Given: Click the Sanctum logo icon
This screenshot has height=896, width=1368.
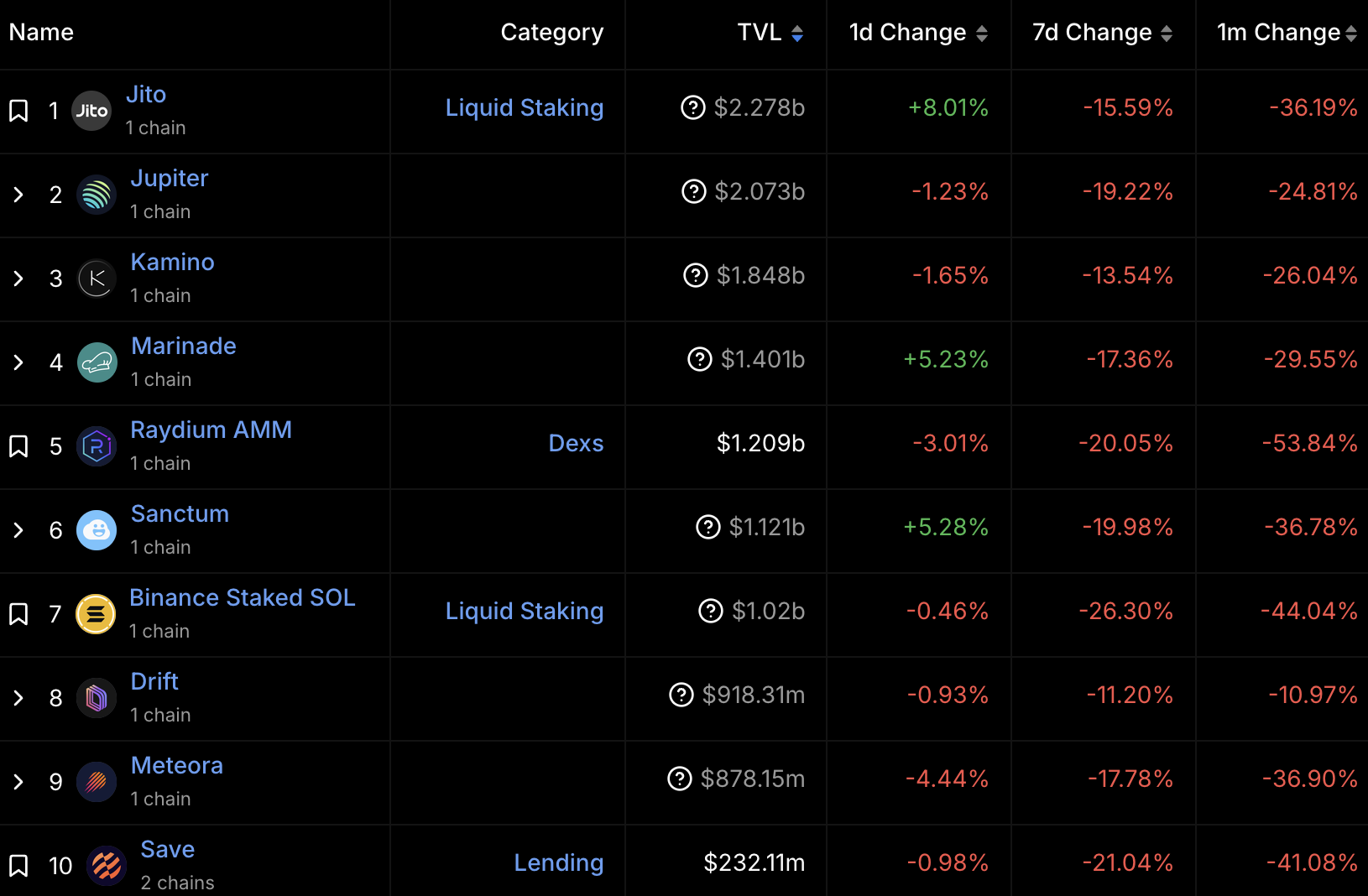Looking at the screenshot, I should coord(97,530).
